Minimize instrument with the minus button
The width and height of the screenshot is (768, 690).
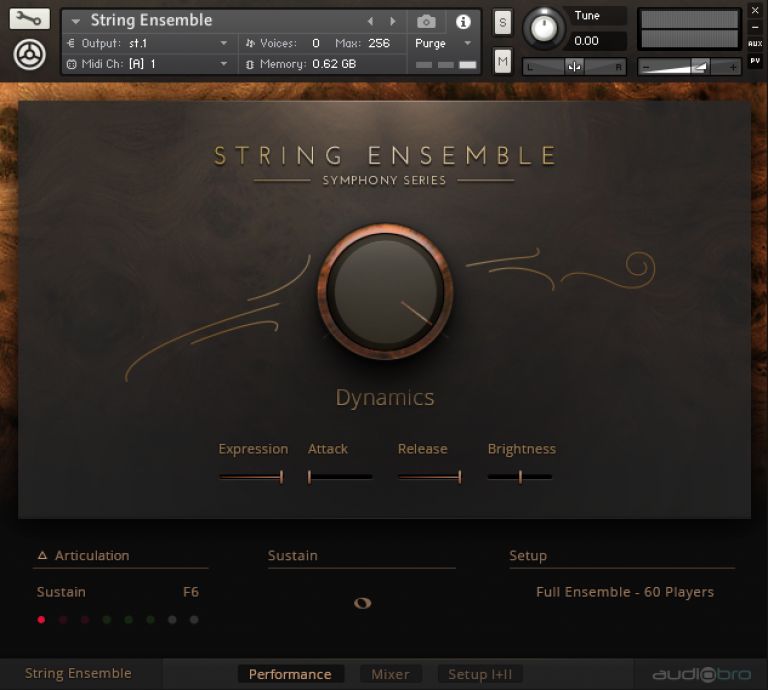(x=755, y=27)
